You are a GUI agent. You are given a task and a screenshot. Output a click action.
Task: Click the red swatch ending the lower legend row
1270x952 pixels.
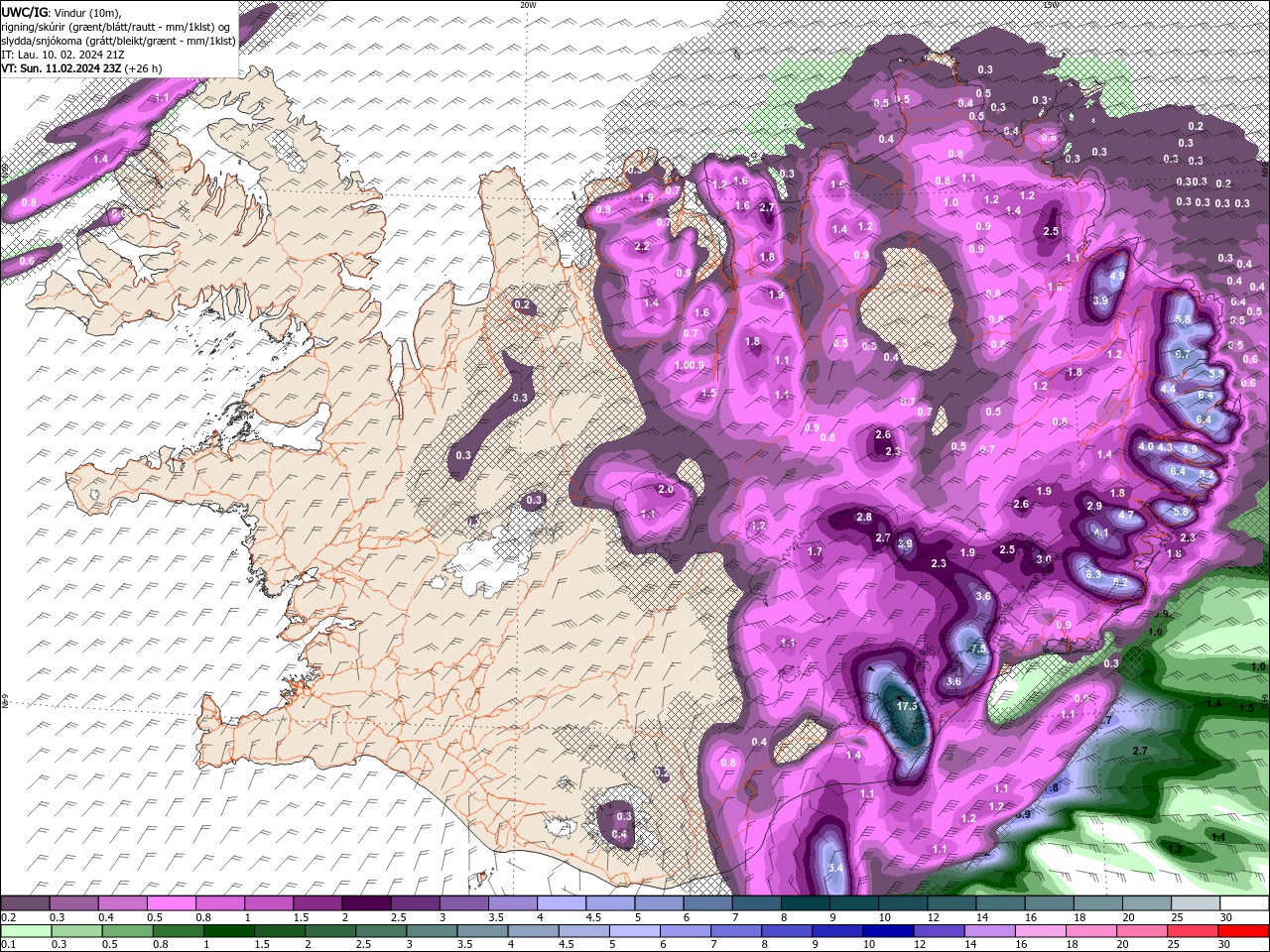1242,931
